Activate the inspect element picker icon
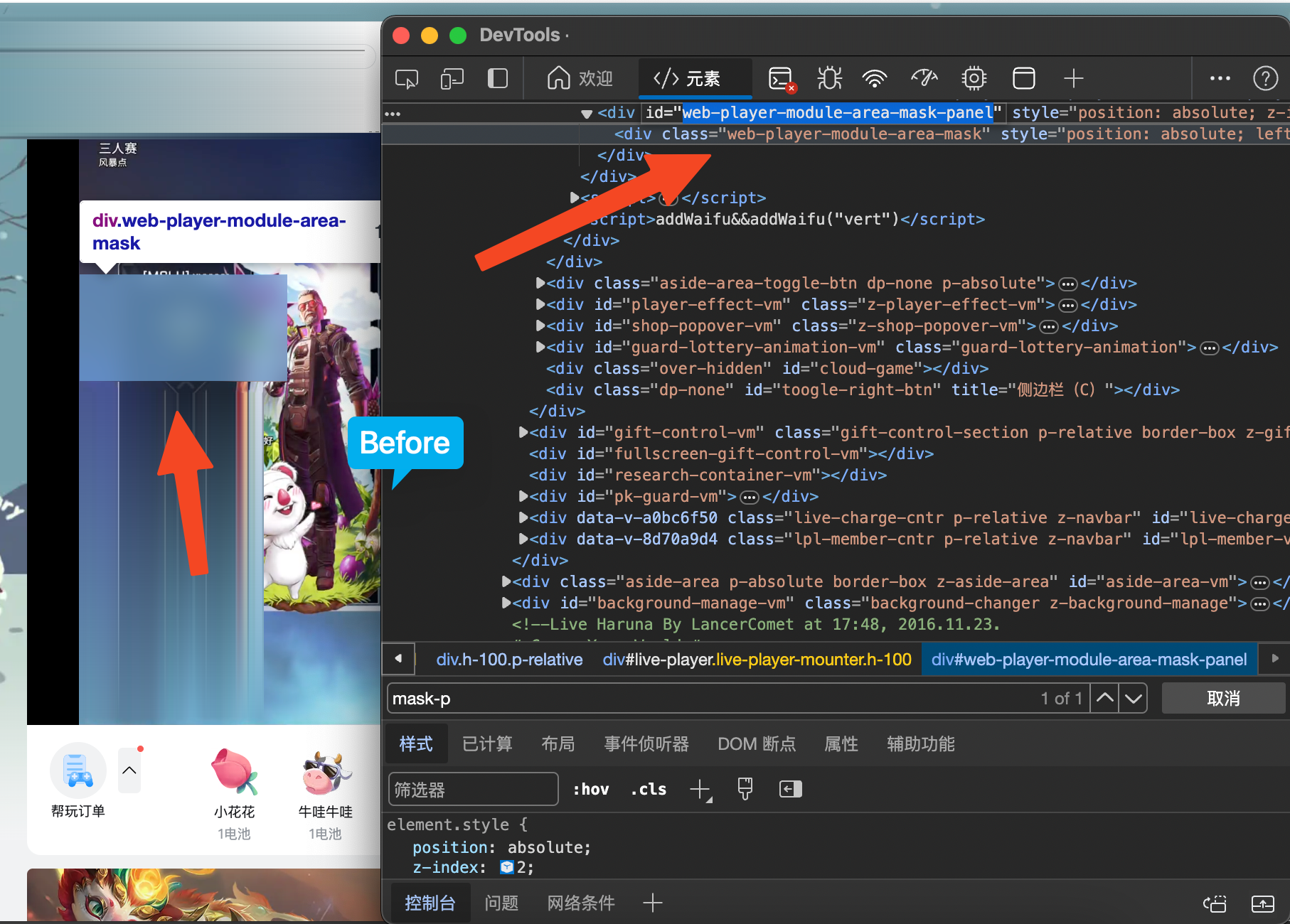Viewport: 1290px width, 924px height. pos(407,78)
